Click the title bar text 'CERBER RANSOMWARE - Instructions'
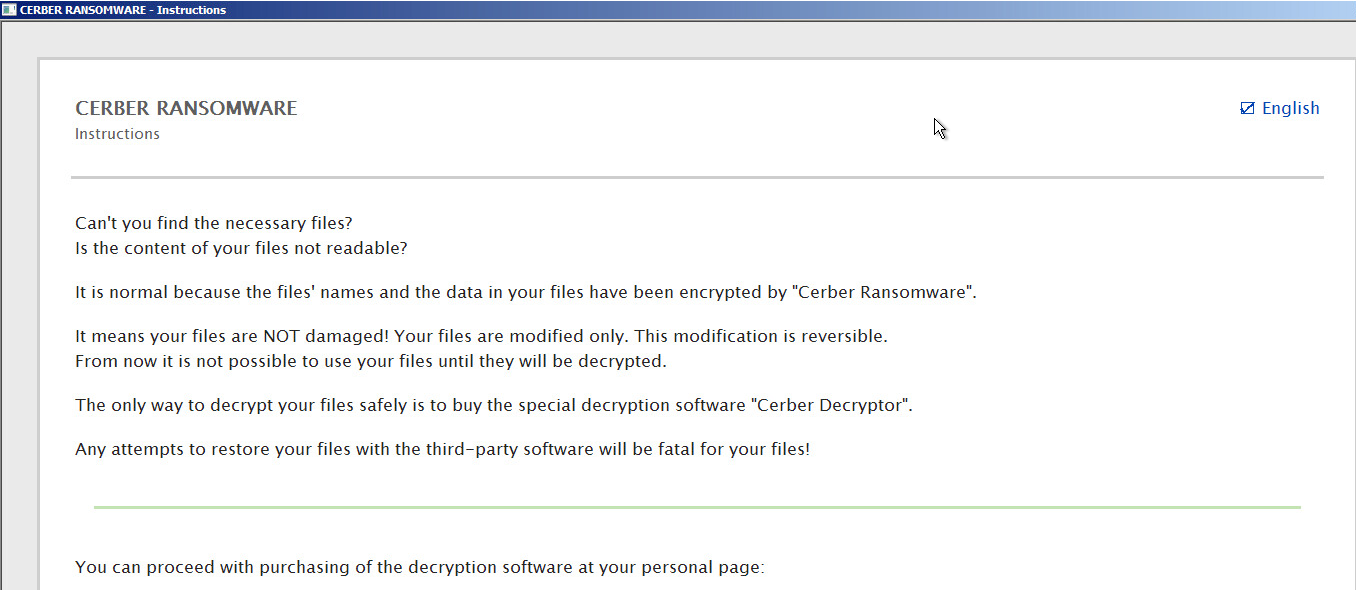Image resolution: width=1357 pixels, height=590 pixels. pyautogui.click(x=123, y=10)
